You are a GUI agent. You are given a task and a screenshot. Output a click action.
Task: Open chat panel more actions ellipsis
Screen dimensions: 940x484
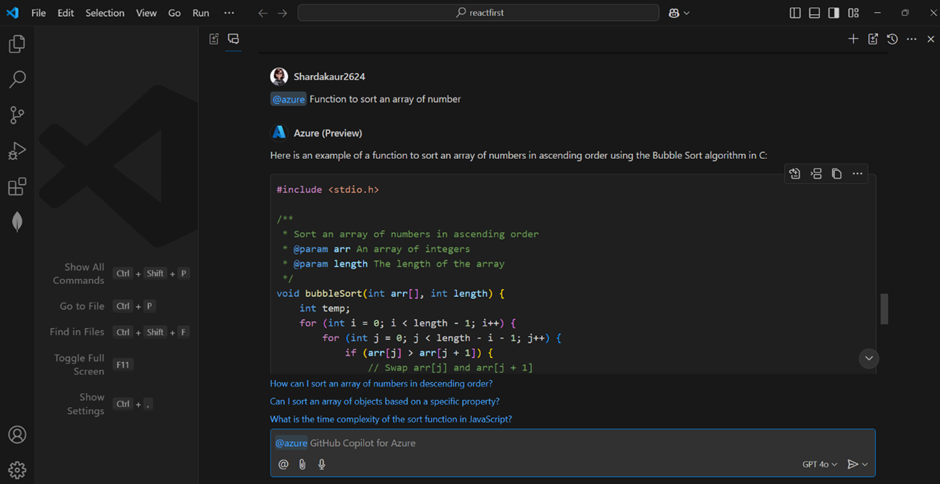tap(911, 39)
